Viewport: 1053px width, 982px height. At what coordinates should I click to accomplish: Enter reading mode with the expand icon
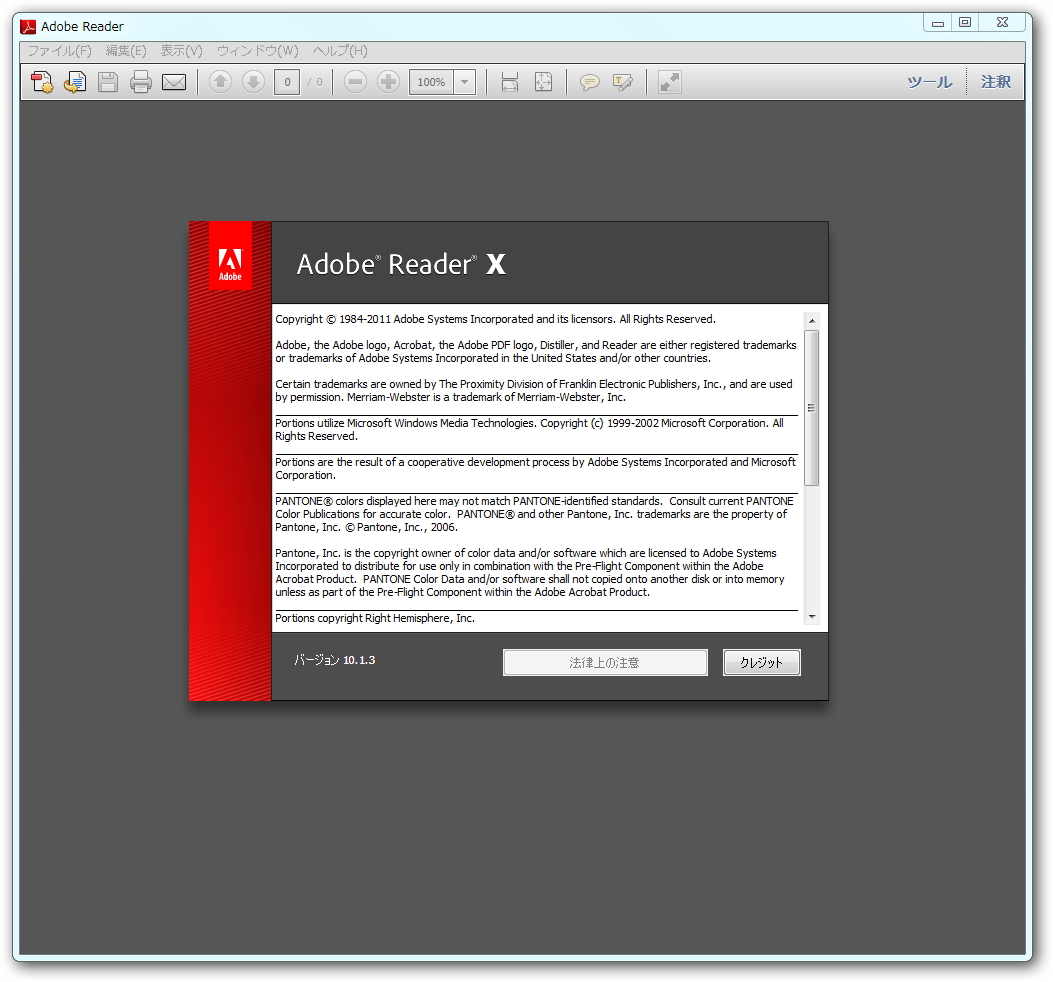point(668,82)
